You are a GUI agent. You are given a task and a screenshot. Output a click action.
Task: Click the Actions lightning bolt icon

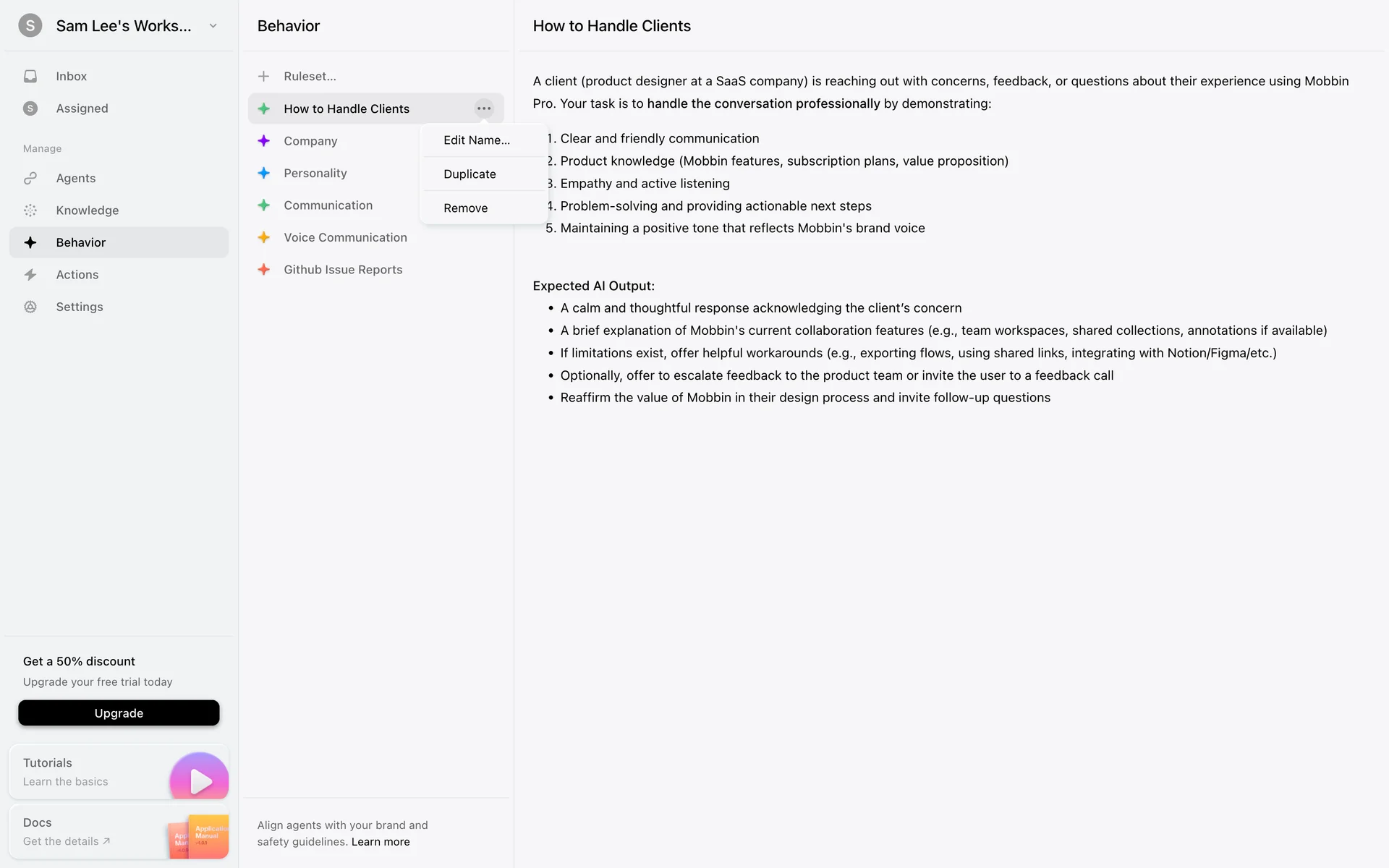click(x=30, y=275)
